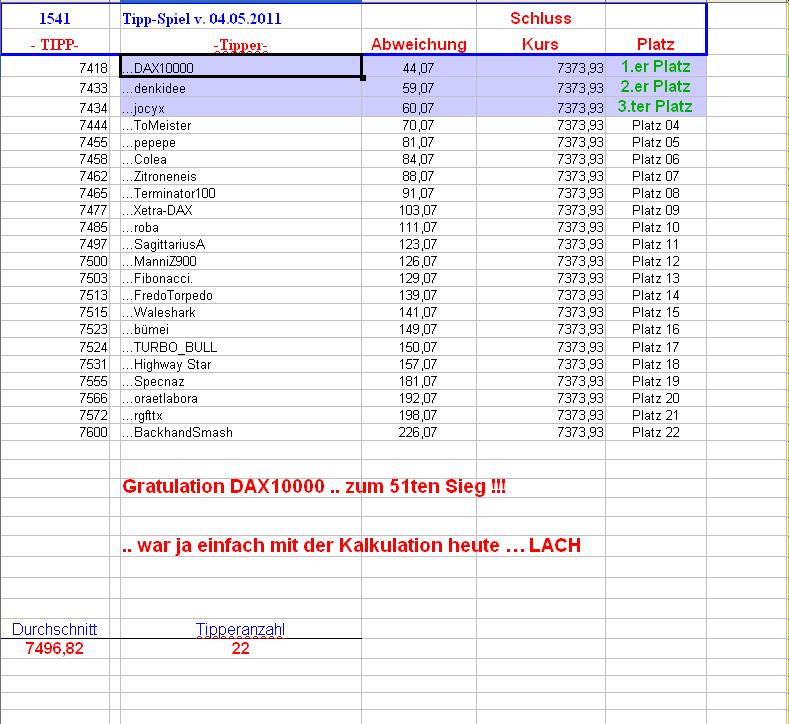Select the ...ToMeister cell
Image resolution: width=789 pixels, height=724 pixels.
(x=241, y=125)
